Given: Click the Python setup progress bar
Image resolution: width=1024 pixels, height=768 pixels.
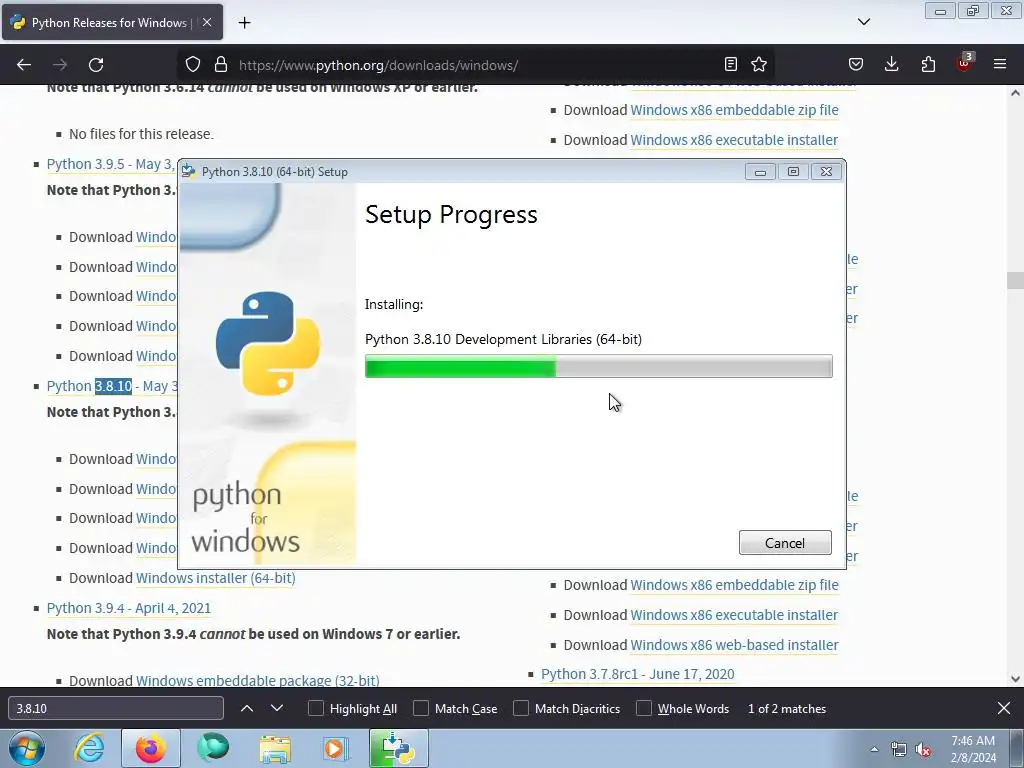Looking at the screenshot, I should click(598, 366).
